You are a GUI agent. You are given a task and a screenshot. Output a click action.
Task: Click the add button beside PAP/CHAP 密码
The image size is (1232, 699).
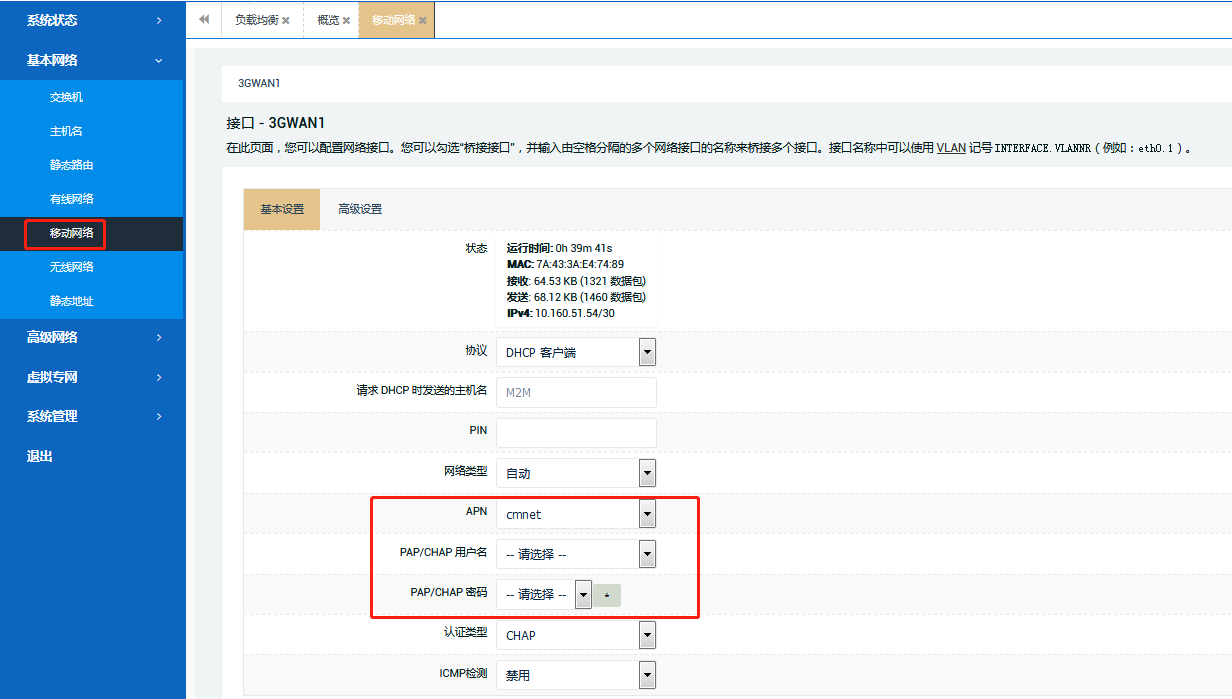(x=607, y=595)
